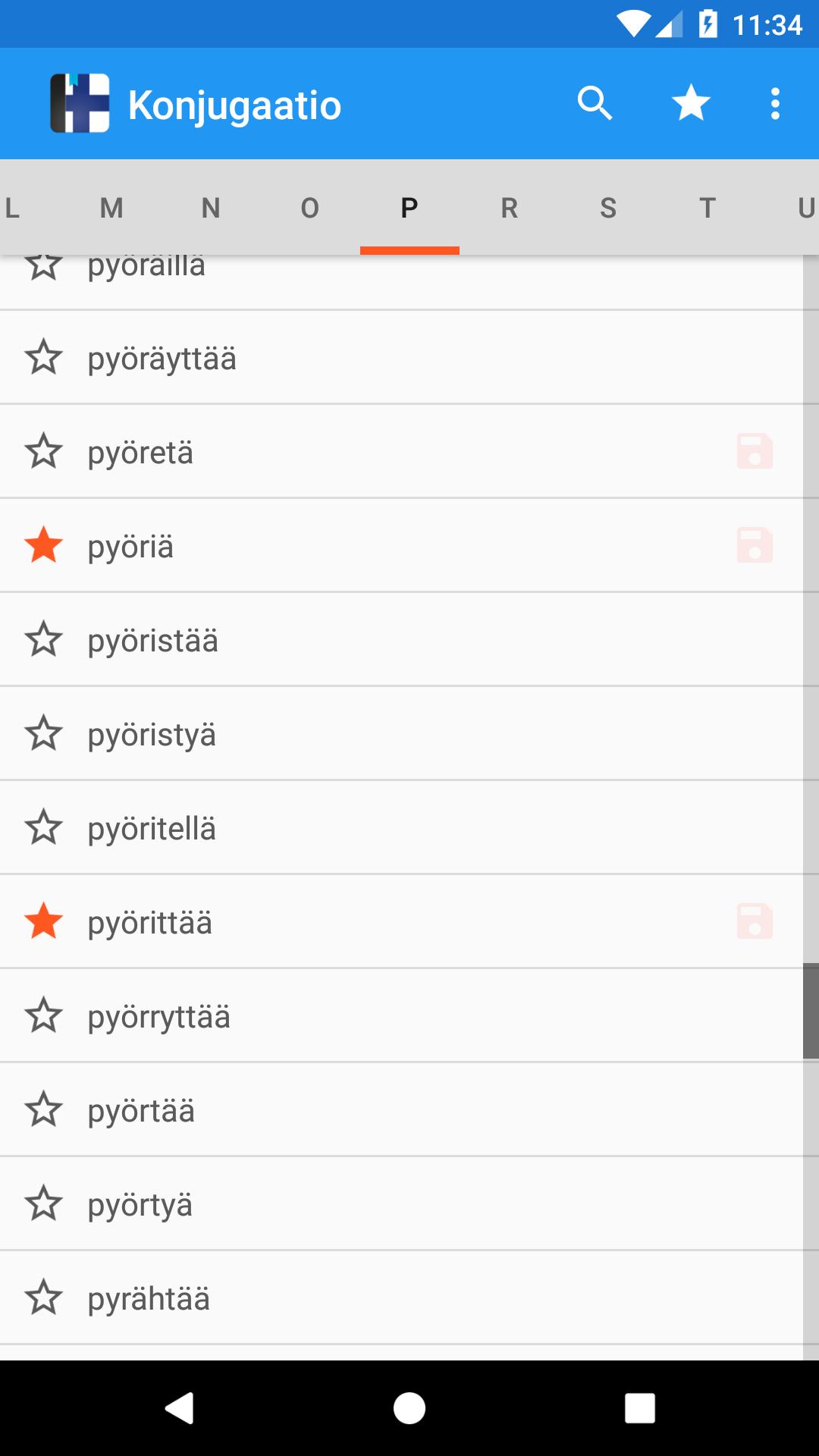The image size is (819, 1456).
Task: Unfavorite pyörittää using its orange star
Action: pyautogui.click(x=44, y=922)
